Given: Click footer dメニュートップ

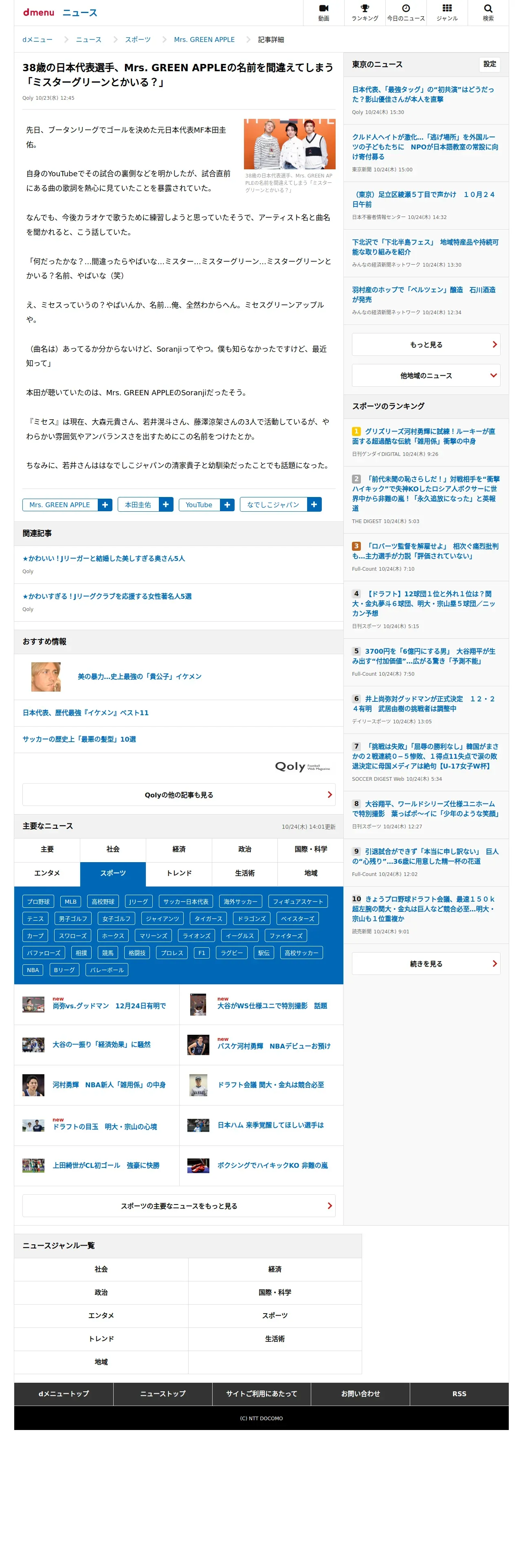Looking at the screenshot, I should (64, 1393).
